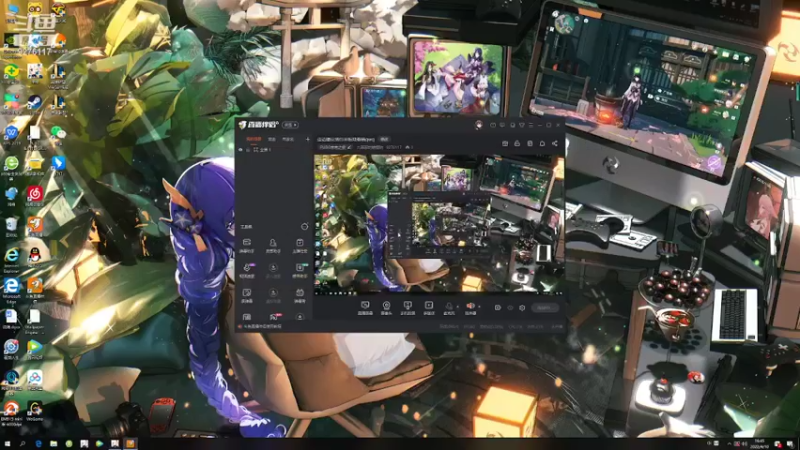
Task: Click the round settings icon on the tools header
Action: [305, 226]
